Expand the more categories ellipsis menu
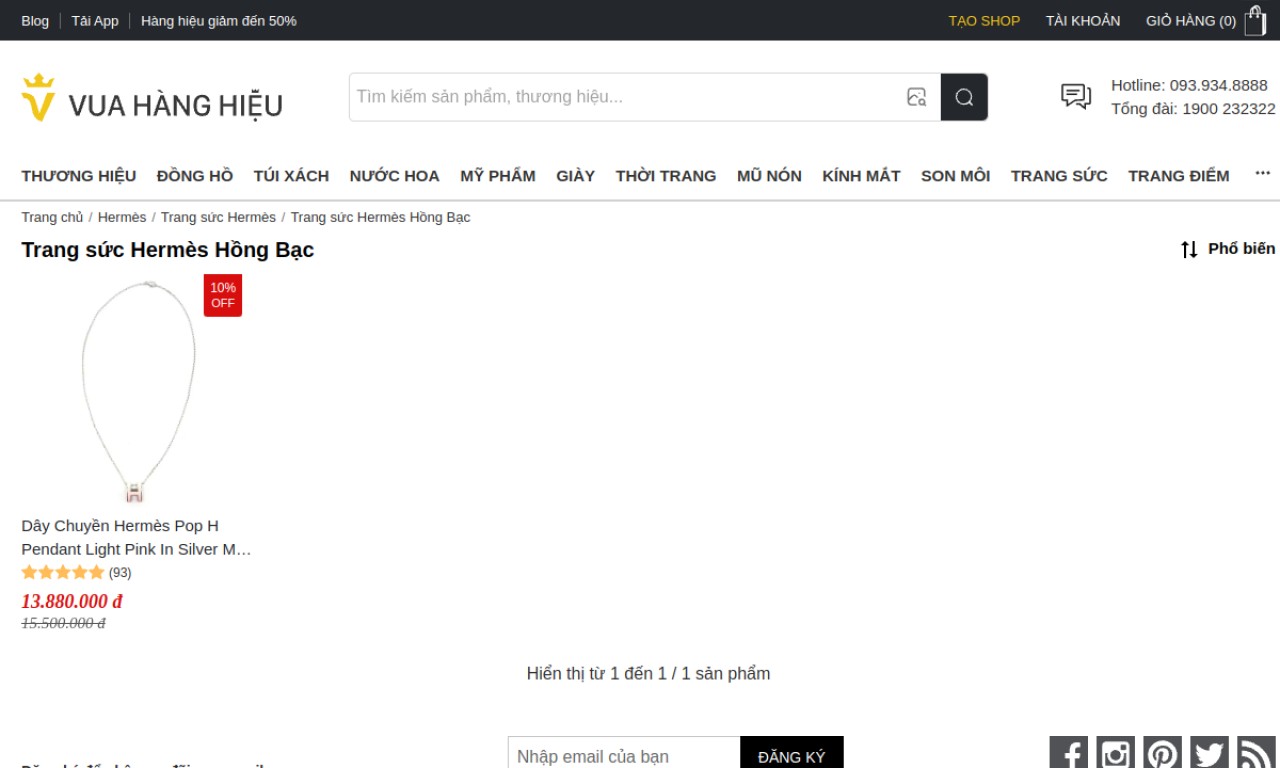Image resolution: width=1280 pixels, height=768 pixels. tap(1263, 174)
